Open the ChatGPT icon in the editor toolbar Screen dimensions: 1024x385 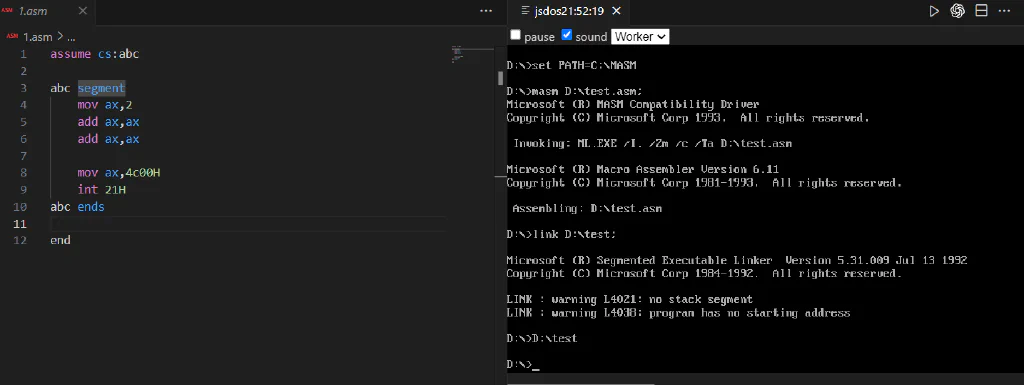[957, 11]
